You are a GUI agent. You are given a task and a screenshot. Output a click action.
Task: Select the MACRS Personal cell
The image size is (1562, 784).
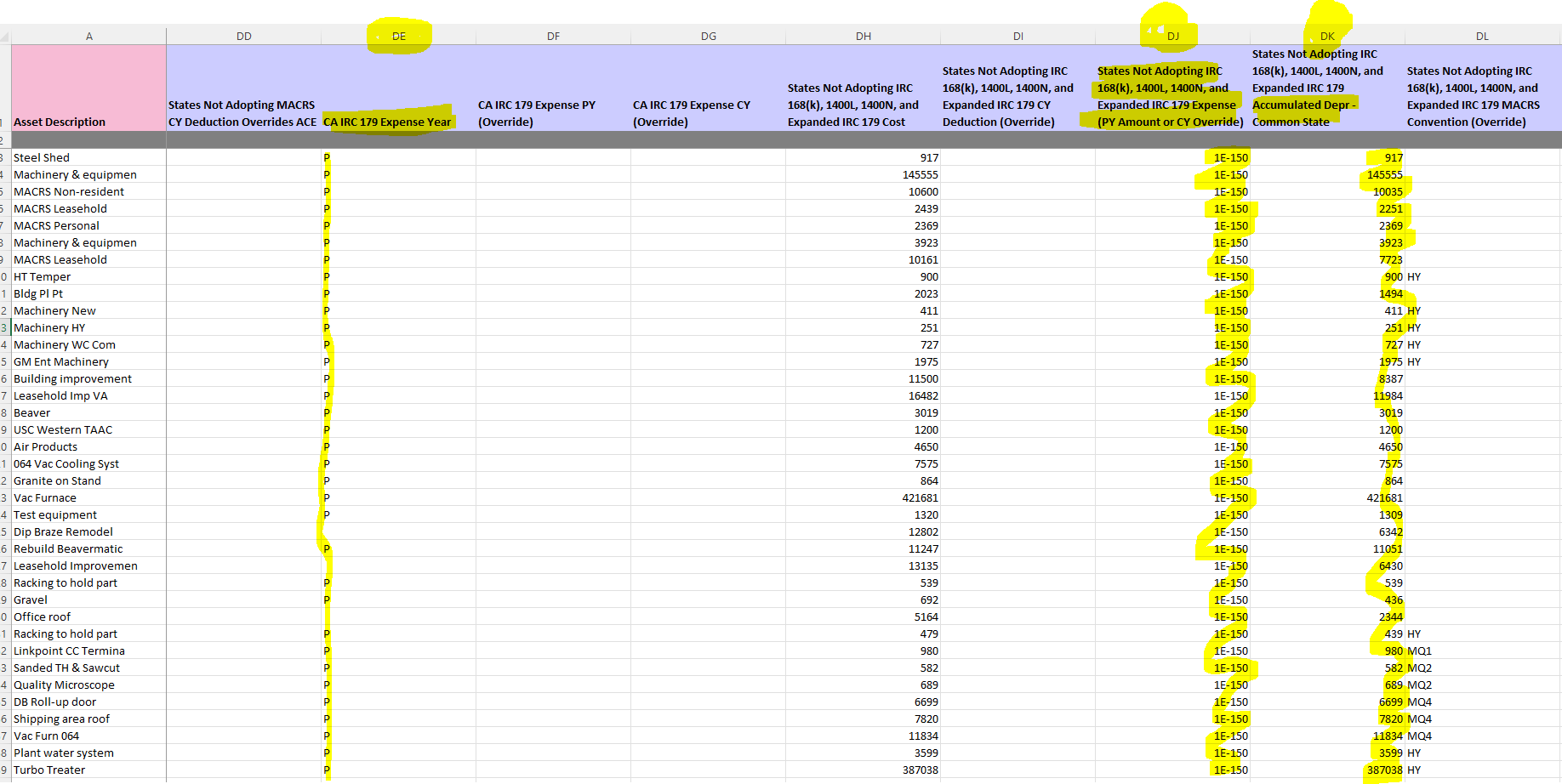tap(88, 225)
